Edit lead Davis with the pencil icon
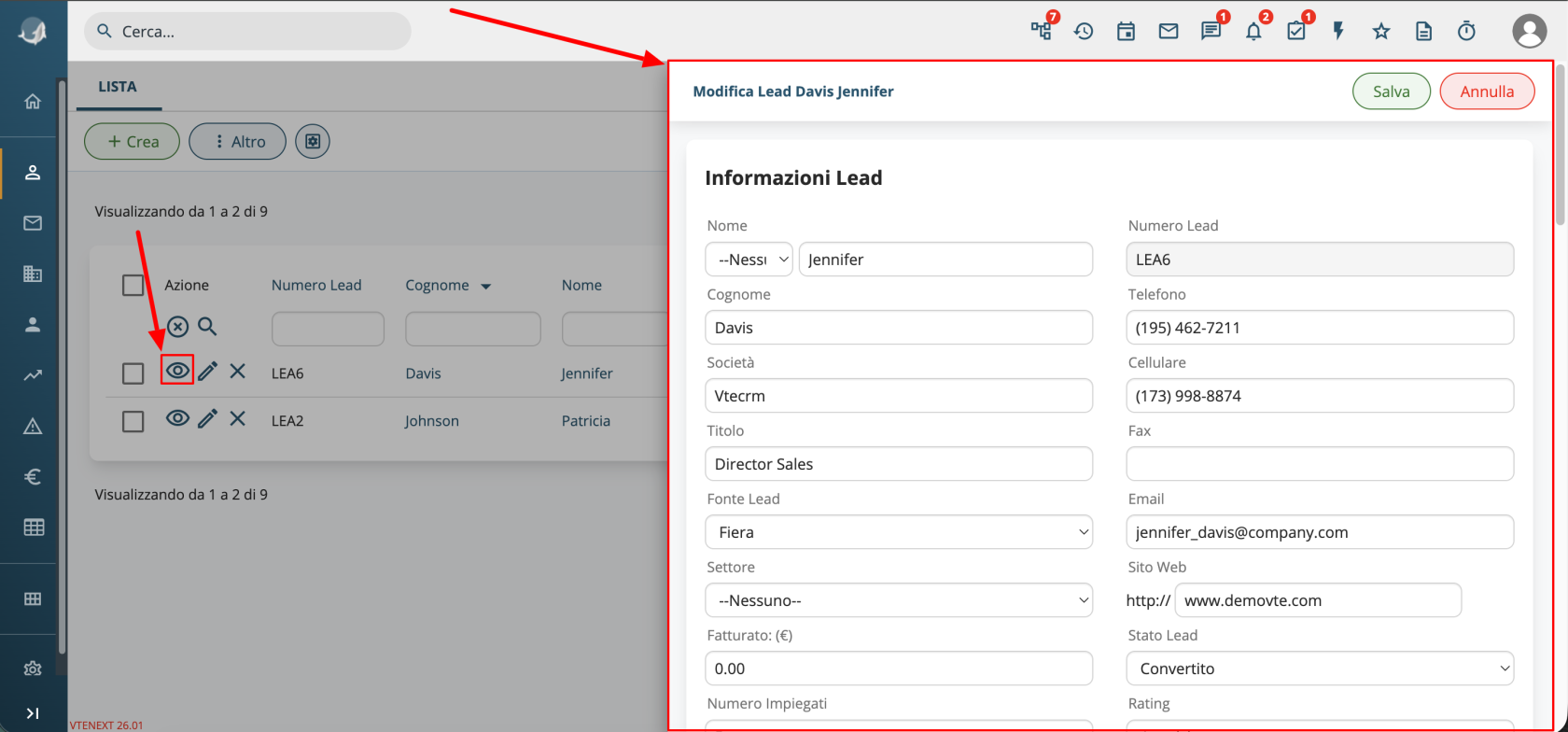The width and height of the screenshot is (1568, 732). 207,372
